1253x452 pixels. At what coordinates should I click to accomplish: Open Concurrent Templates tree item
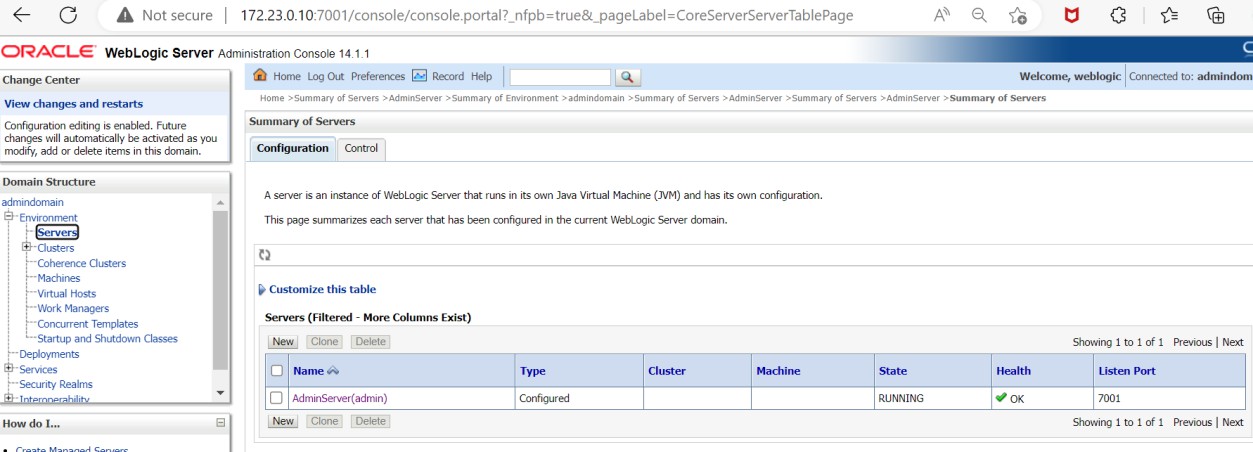88,324
